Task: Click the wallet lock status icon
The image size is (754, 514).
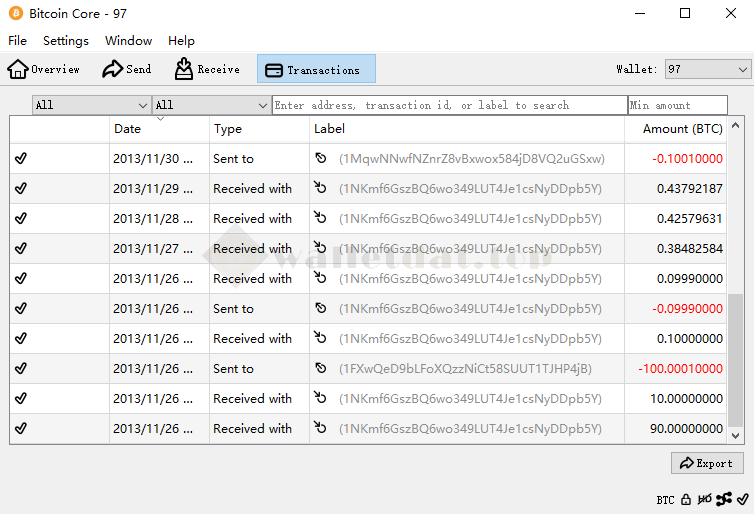Action: click(x=686, y=499)
